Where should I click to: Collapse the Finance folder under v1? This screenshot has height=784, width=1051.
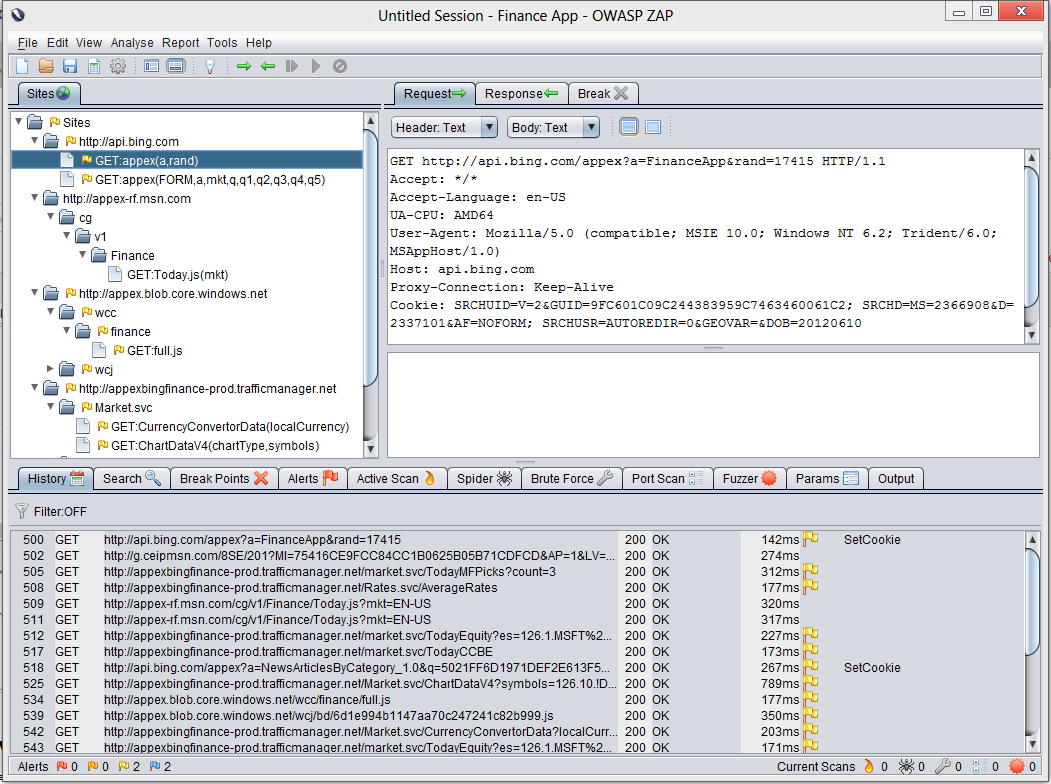83,255
